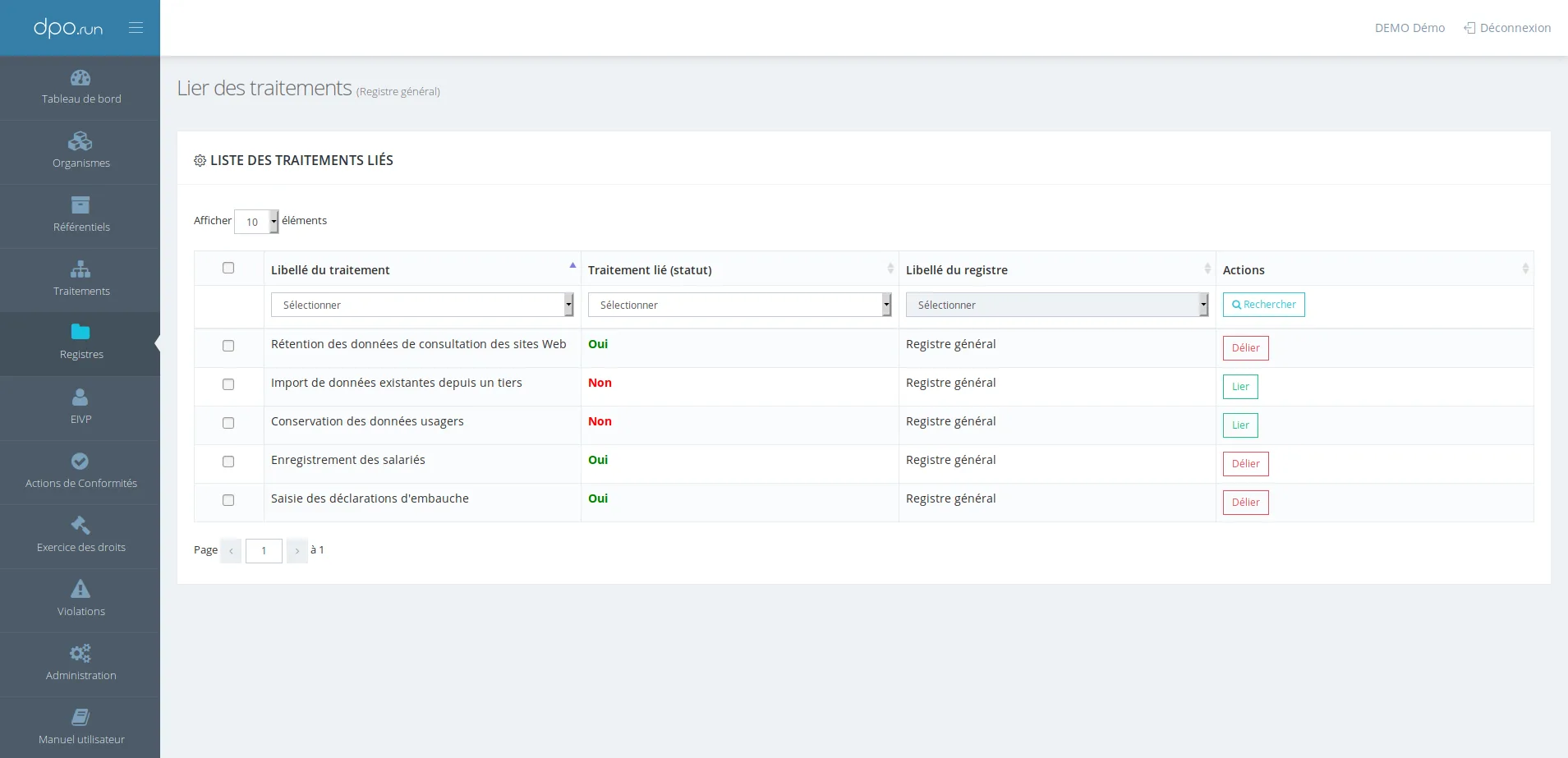The height and width of the screenshot is (758, 1568).
Task: Open the Administration gears icon
Action: [80, 653]
